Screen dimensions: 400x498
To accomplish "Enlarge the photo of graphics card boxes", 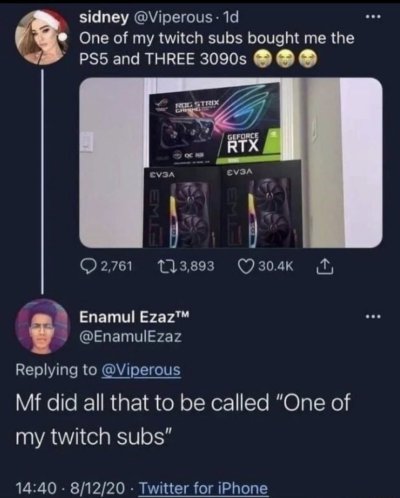I will point(231,163).
